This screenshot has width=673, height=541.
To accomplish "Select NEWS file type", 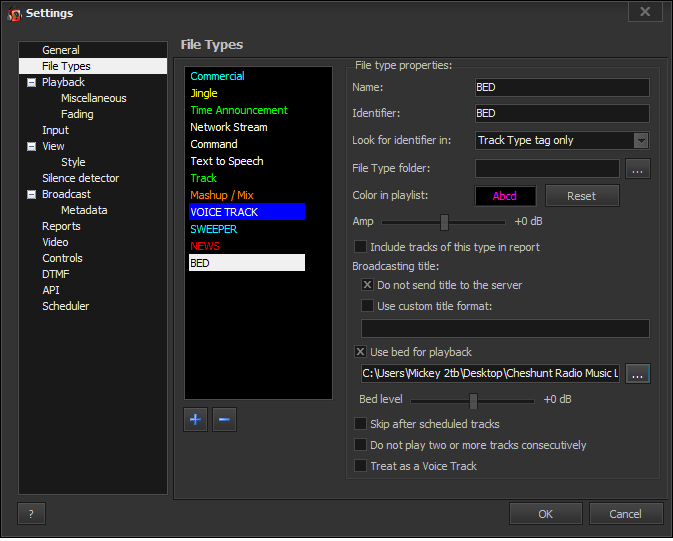I will click(205, 247).
